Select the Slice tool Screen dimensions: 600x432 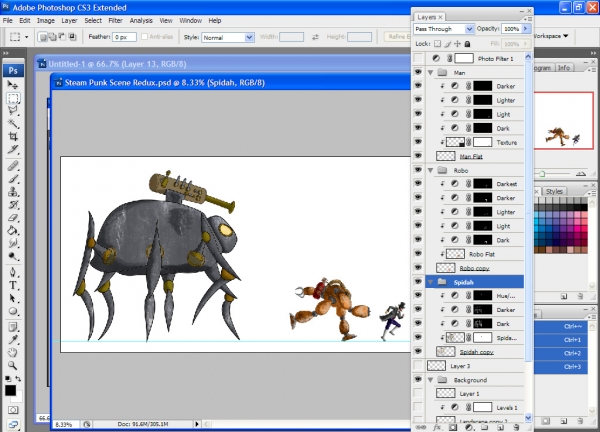coord(13,149)
